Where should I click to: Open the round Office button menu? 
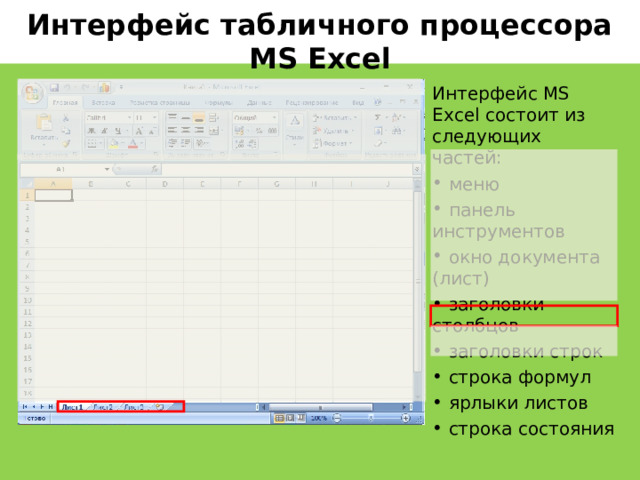33,93
